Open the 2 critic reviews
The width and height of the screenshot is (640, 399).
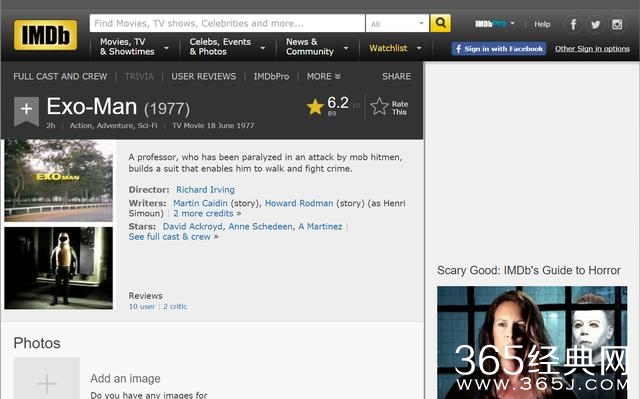[x=175, y=306]
